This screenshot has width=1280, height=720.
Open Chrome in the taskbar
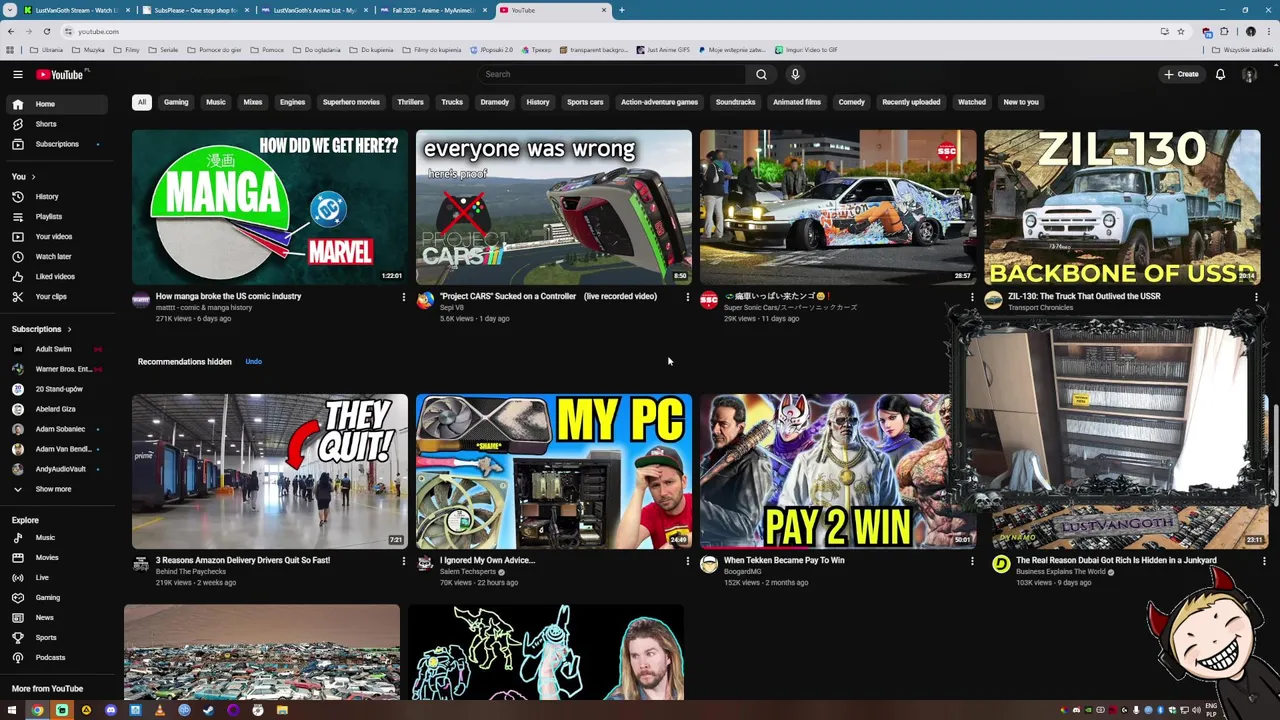click(x=37, y=710)
